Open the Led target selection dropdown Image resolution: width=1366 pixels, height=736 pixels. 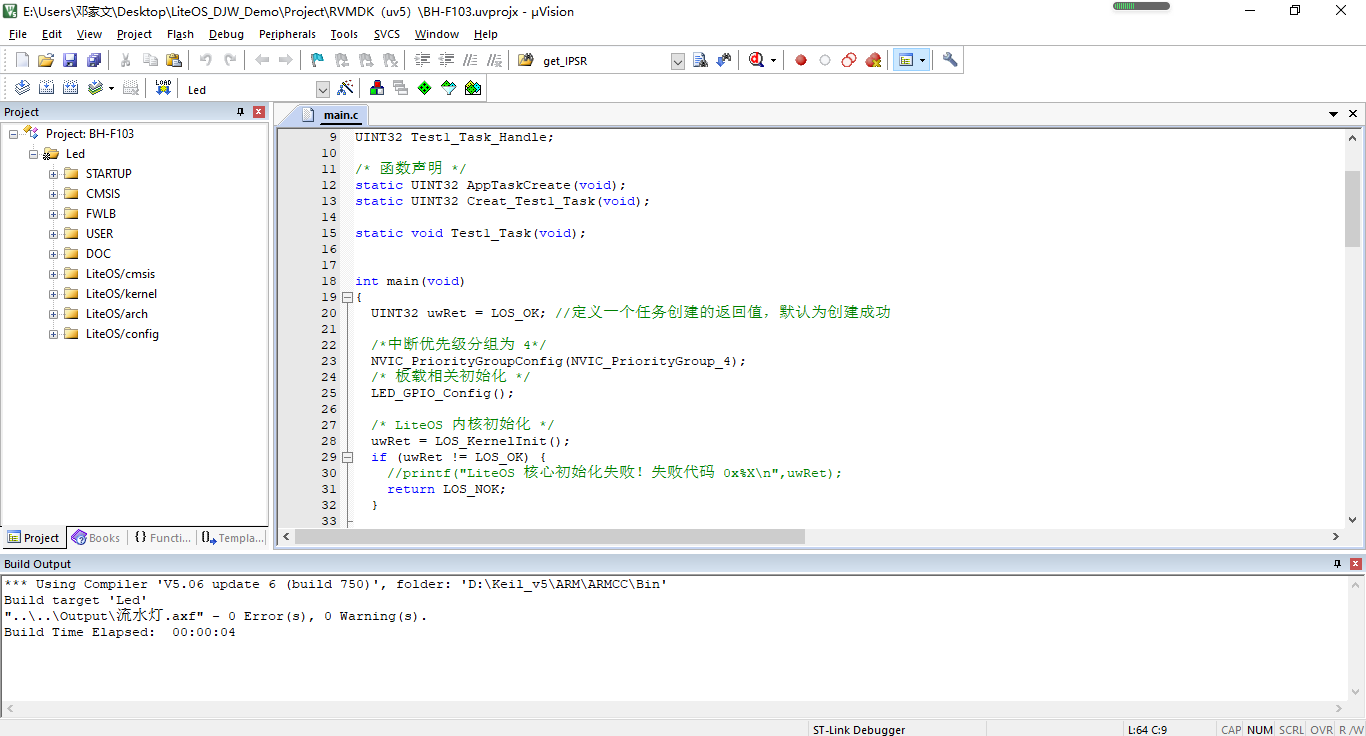coord(323,89)
